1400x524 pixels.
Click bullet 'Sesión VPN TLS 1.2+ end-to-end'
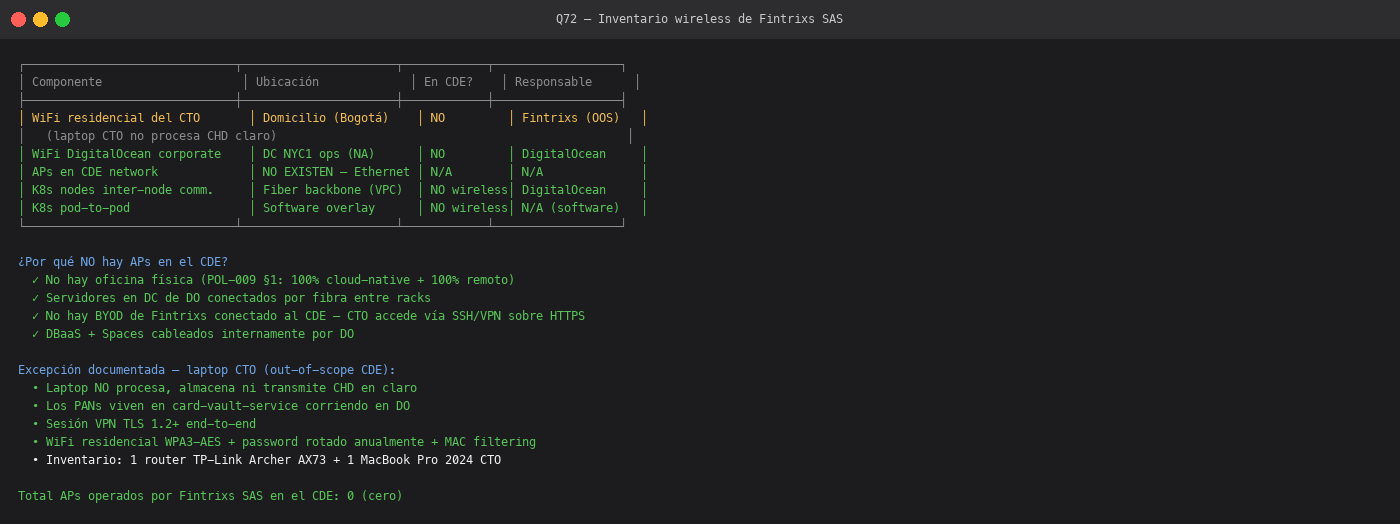(x=144, y=424)
